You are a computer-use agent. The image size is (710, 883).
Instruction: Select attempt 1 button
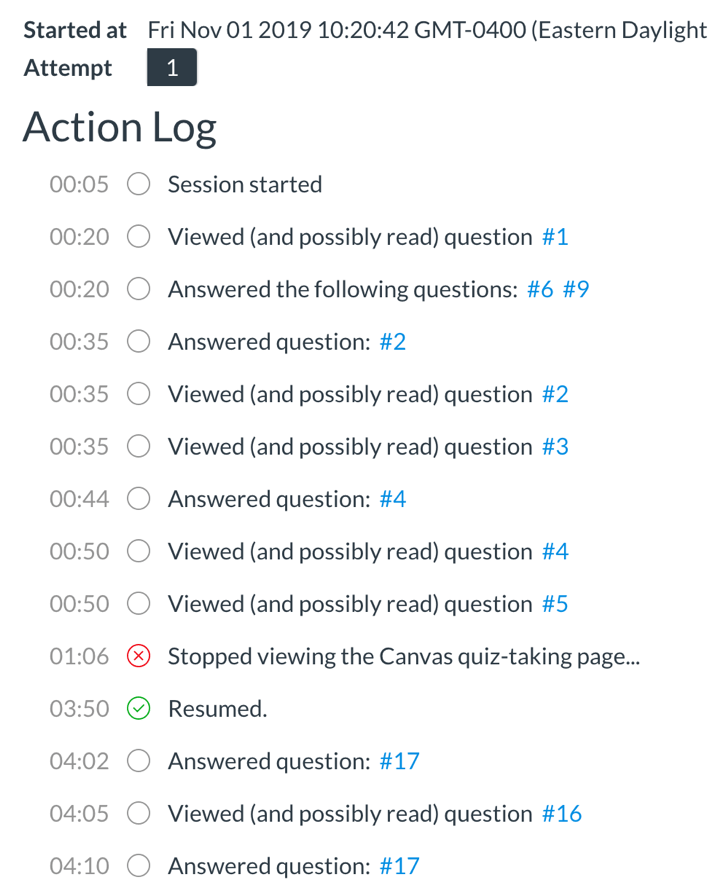(171, 67)
